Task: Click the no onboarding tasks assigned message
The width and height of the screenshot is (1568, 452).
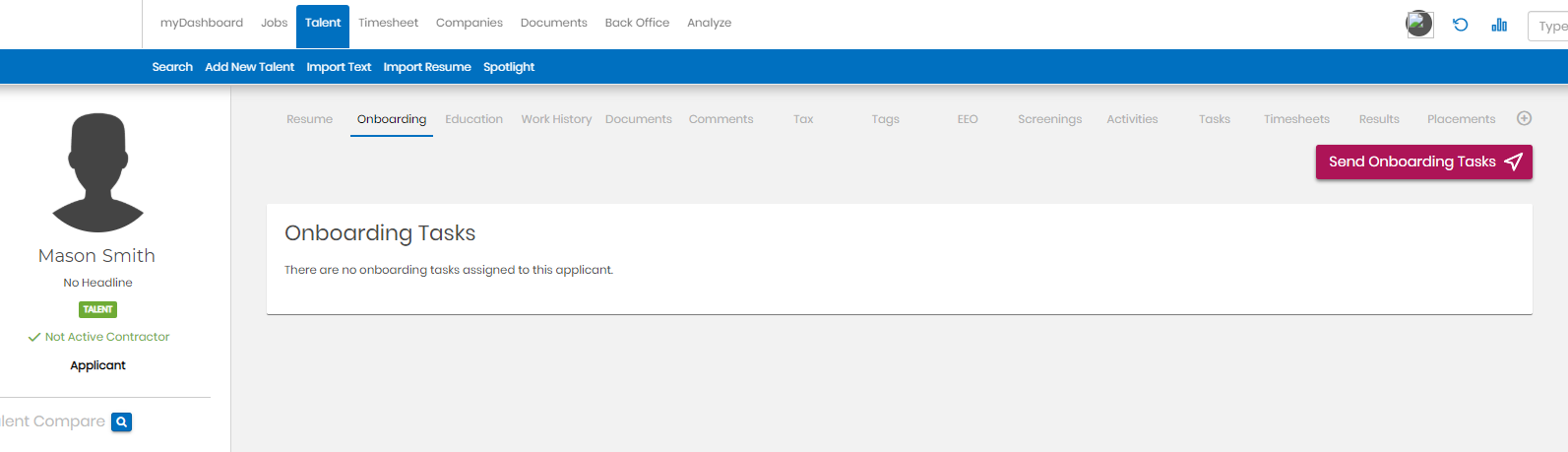Action: coord(449,270)
